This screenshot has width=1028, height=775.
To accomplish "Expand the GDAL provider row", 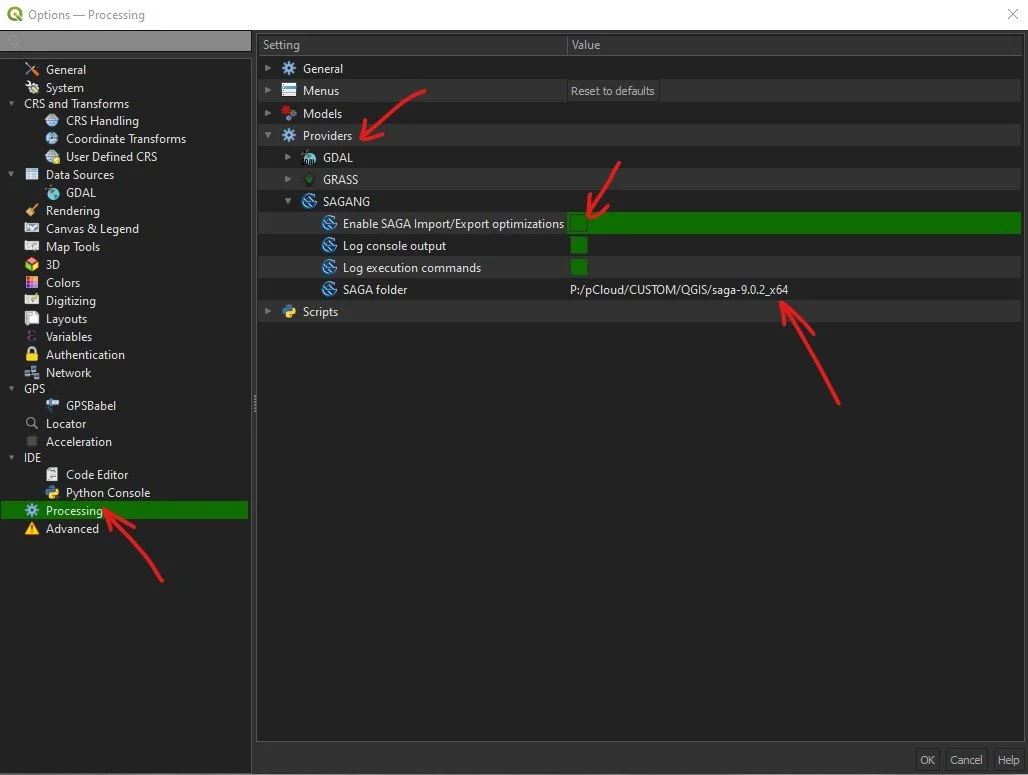I will pyautogui.click(x=288, y=157).
